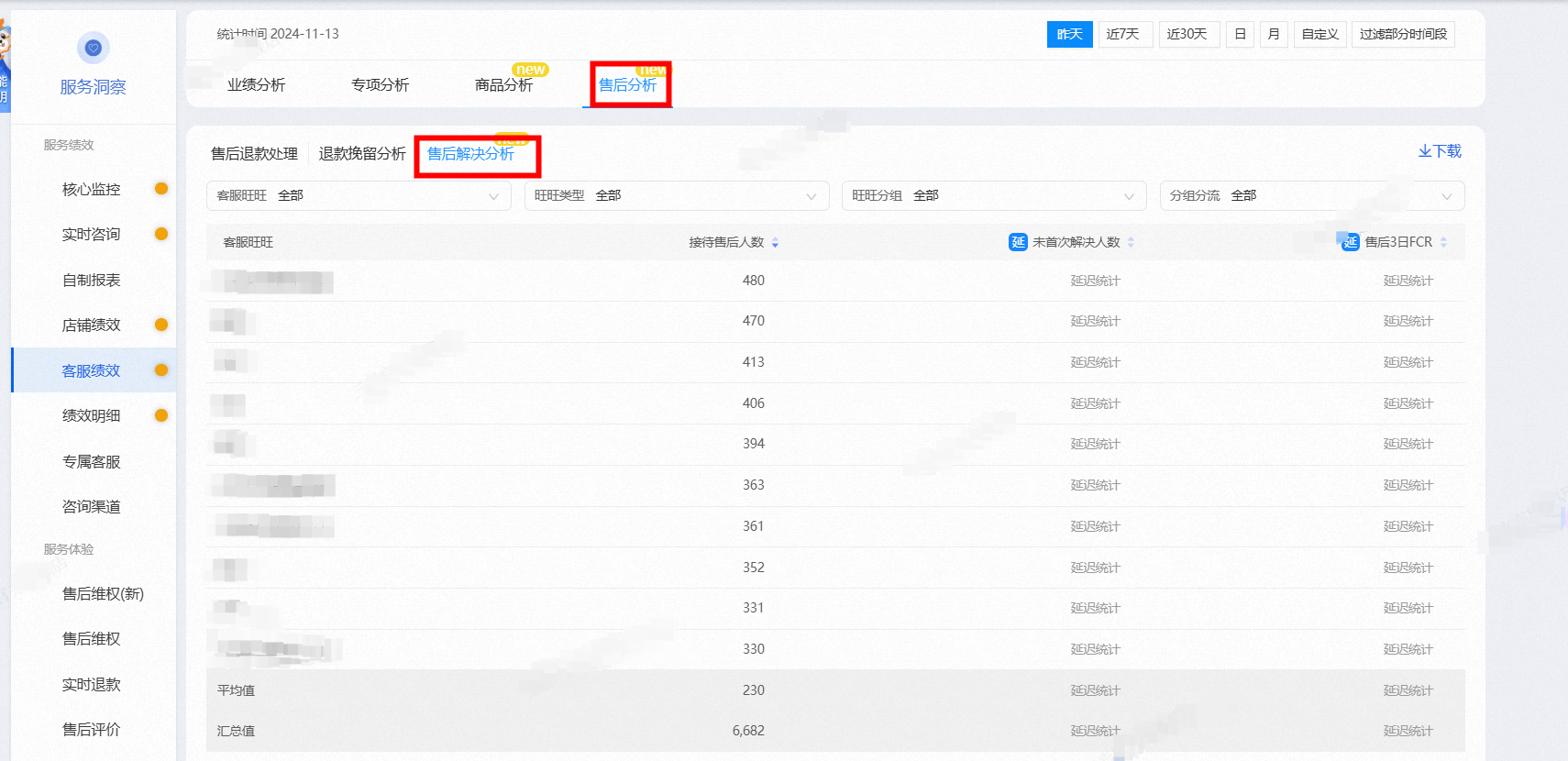Open the 旺旺分组 filter dropdown
1568x761 pixels.
coord(994,195)
